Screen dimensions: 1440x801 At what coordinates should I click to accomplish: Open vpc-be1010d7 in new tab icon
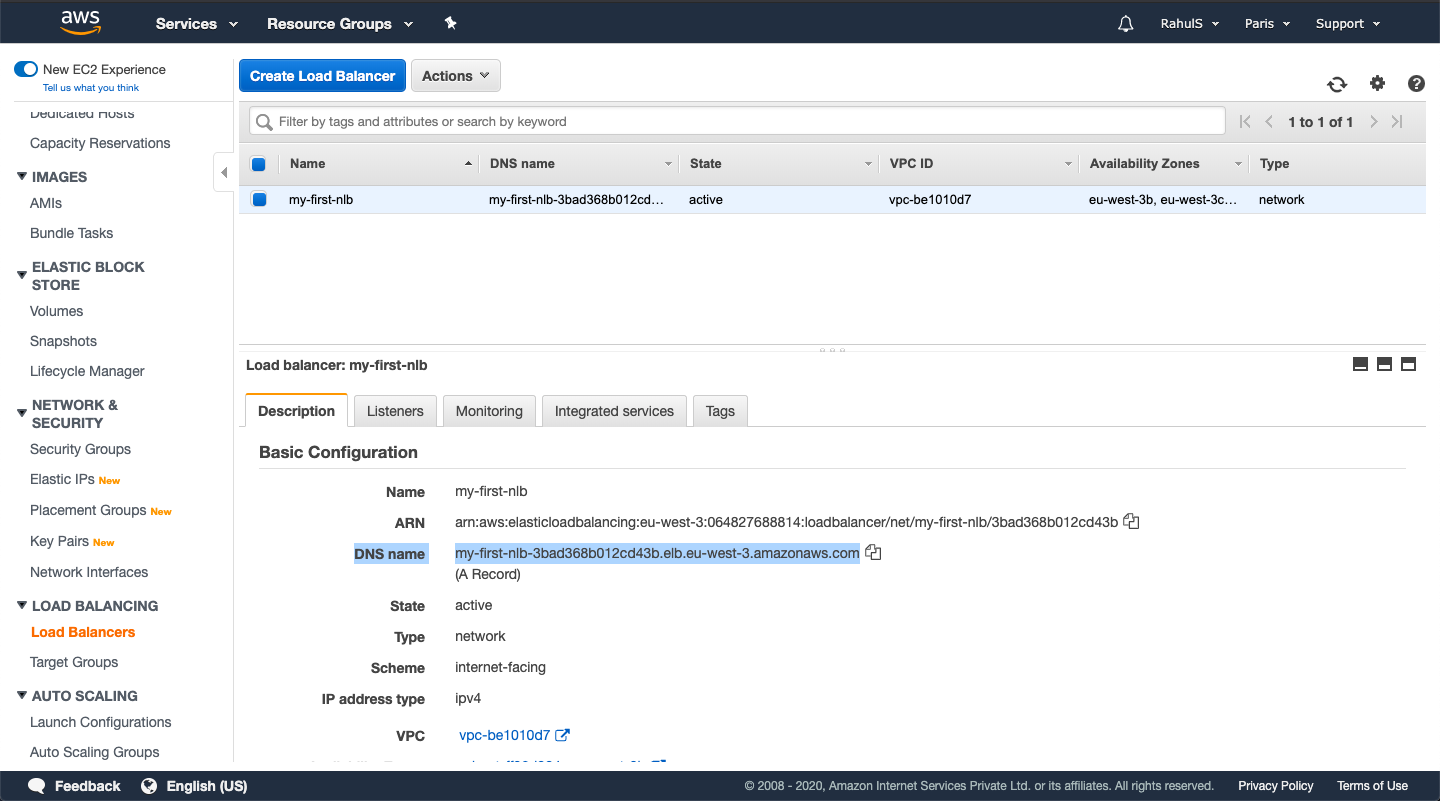pyautogui.click(x=561, y=735)
